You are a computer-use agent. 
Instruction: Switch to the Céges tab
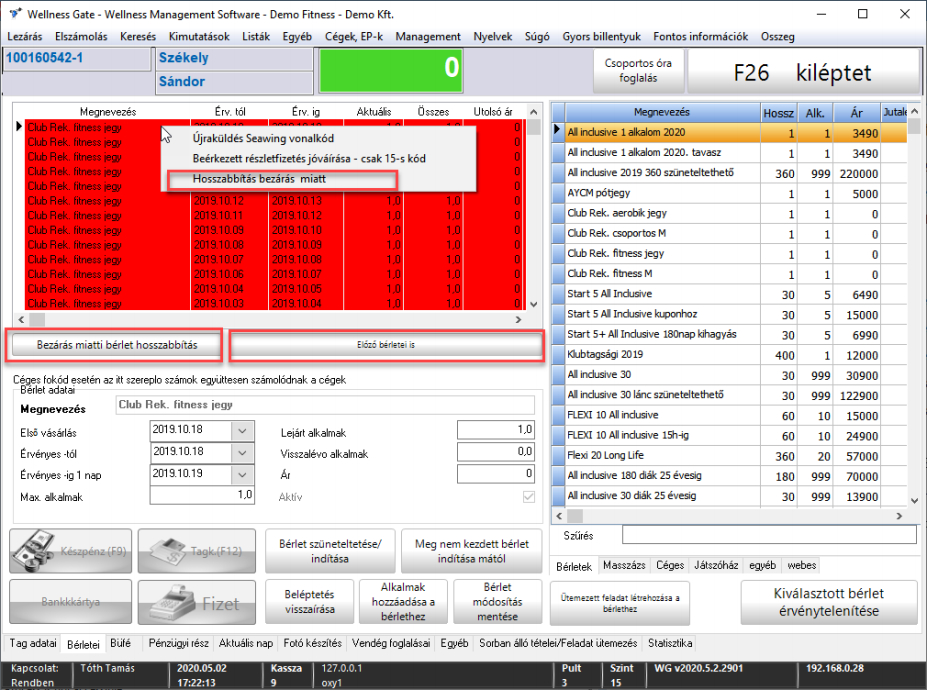click(x=670, y=566)
